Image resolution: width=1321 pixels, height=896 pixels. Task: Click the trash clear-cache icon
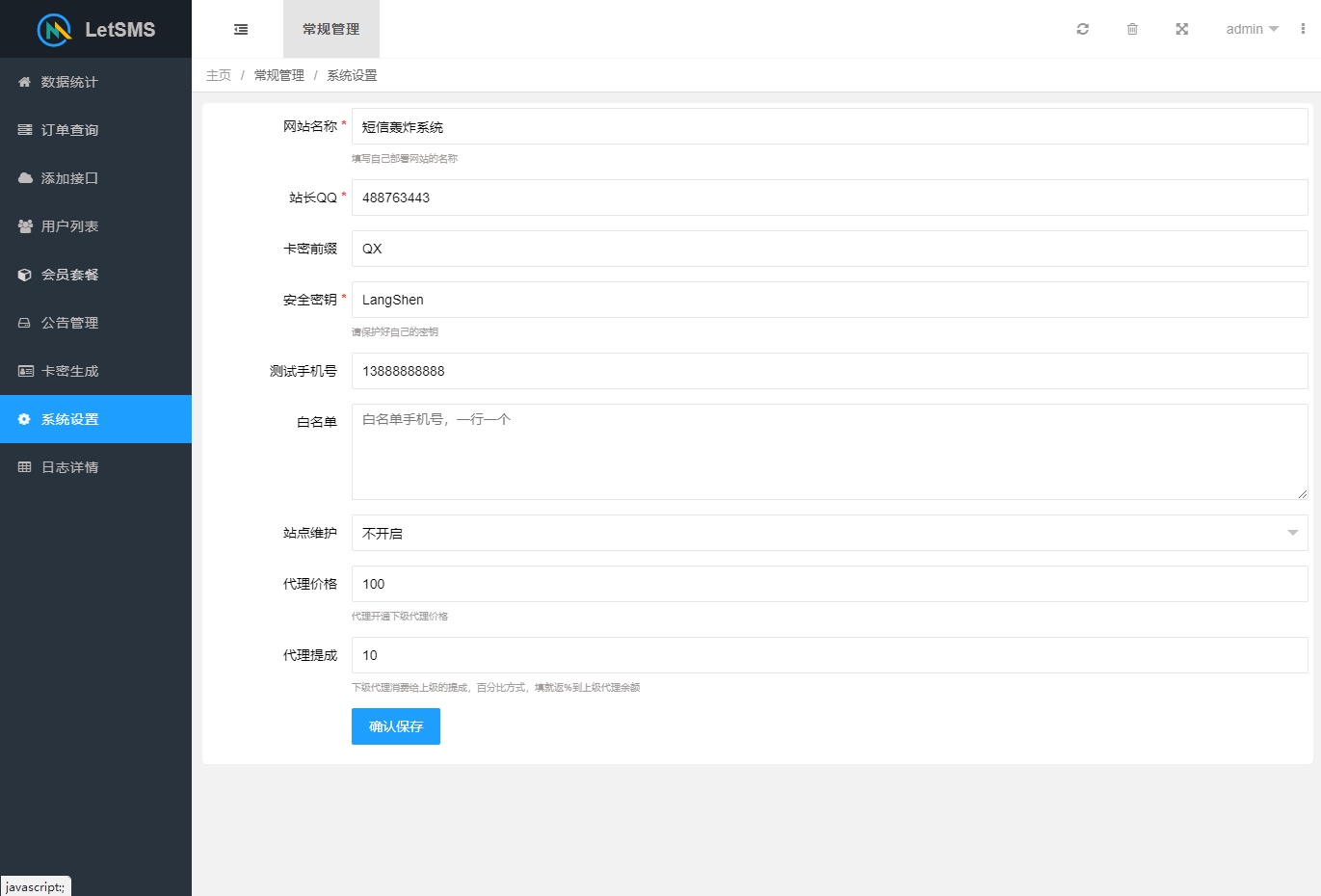coord(1132,29)
